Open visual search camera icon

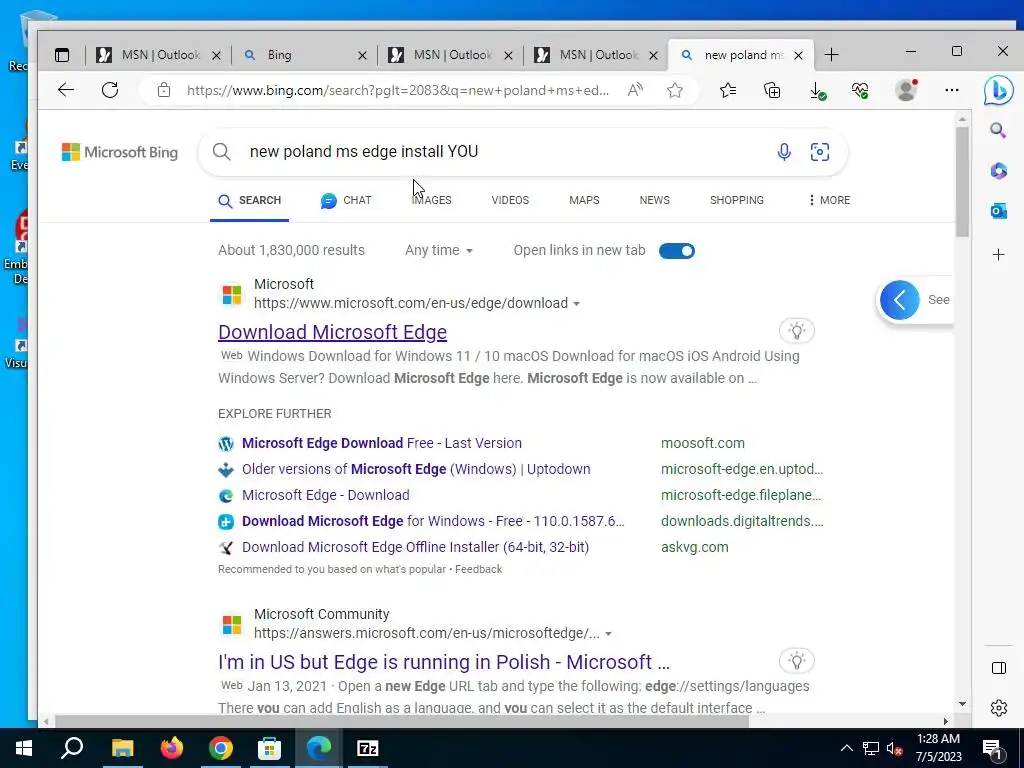pyautogui.click(x=820, y=152)
